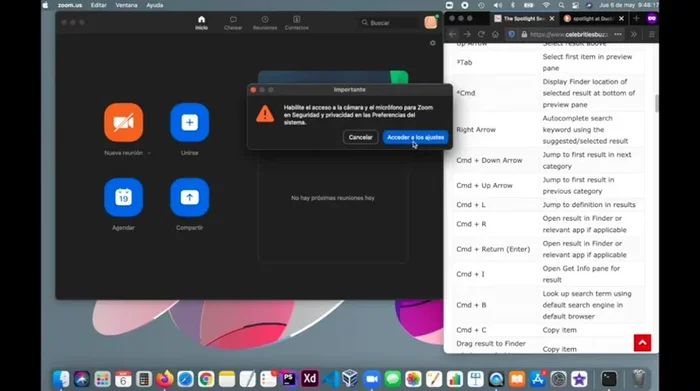Image resolution: width=700 pixels, height=391 pixels.
Task: Open PhpStorm from the Dock
Action: (x=289, y=379)
